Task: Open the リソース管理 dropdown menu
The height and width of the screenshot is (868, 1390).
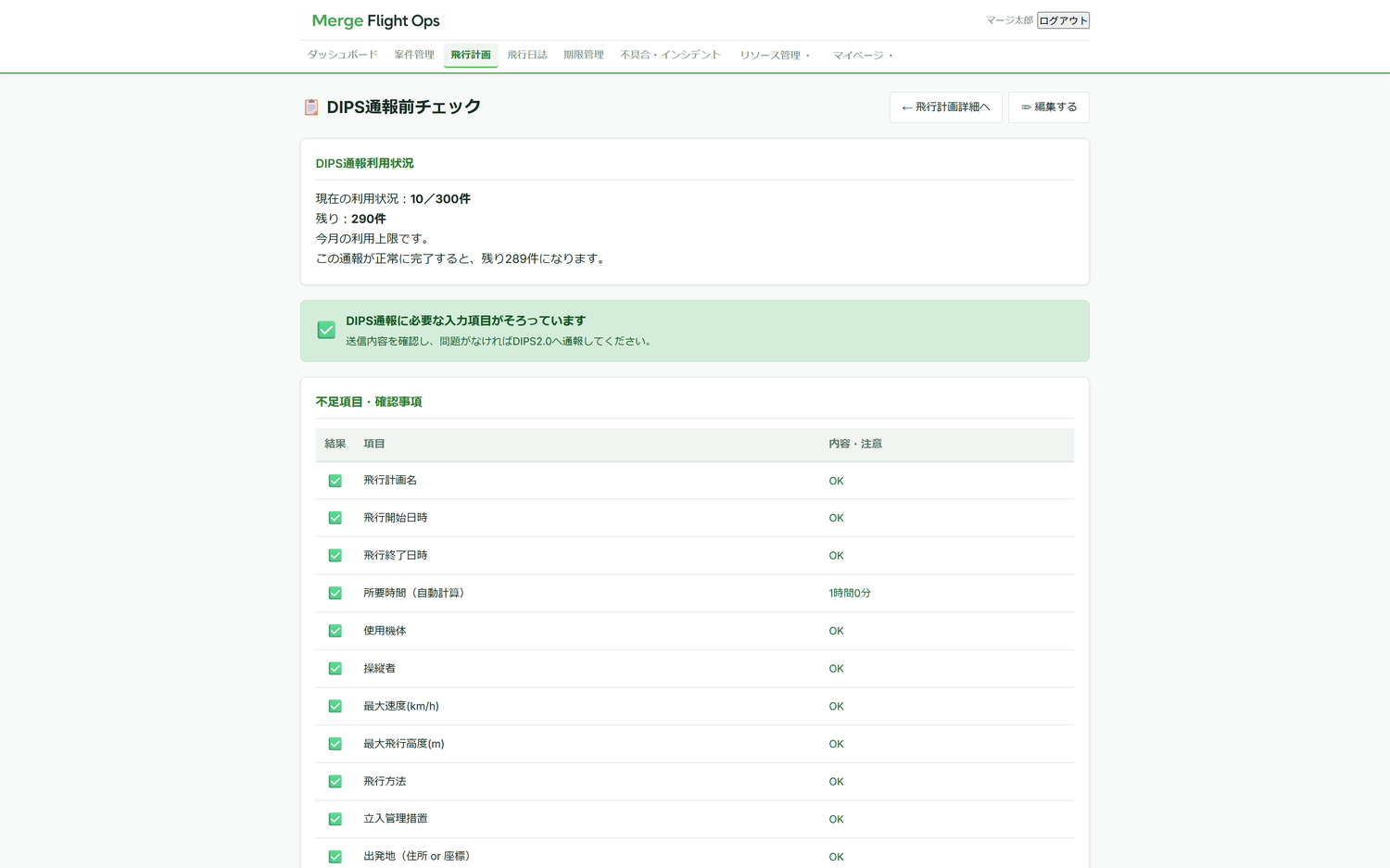Action: coord(775,56)
